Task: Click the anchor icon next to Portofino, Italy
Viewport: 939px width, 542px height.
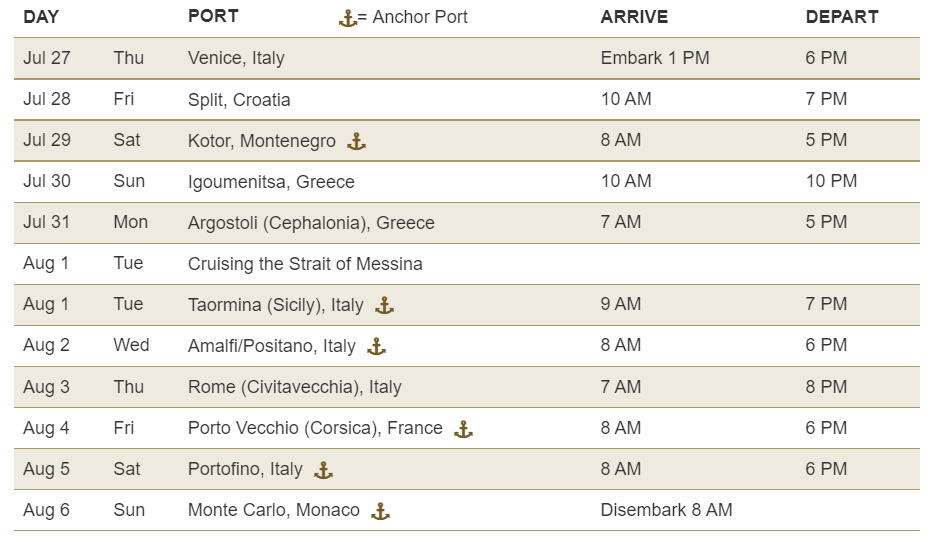Action: (323, 471)
